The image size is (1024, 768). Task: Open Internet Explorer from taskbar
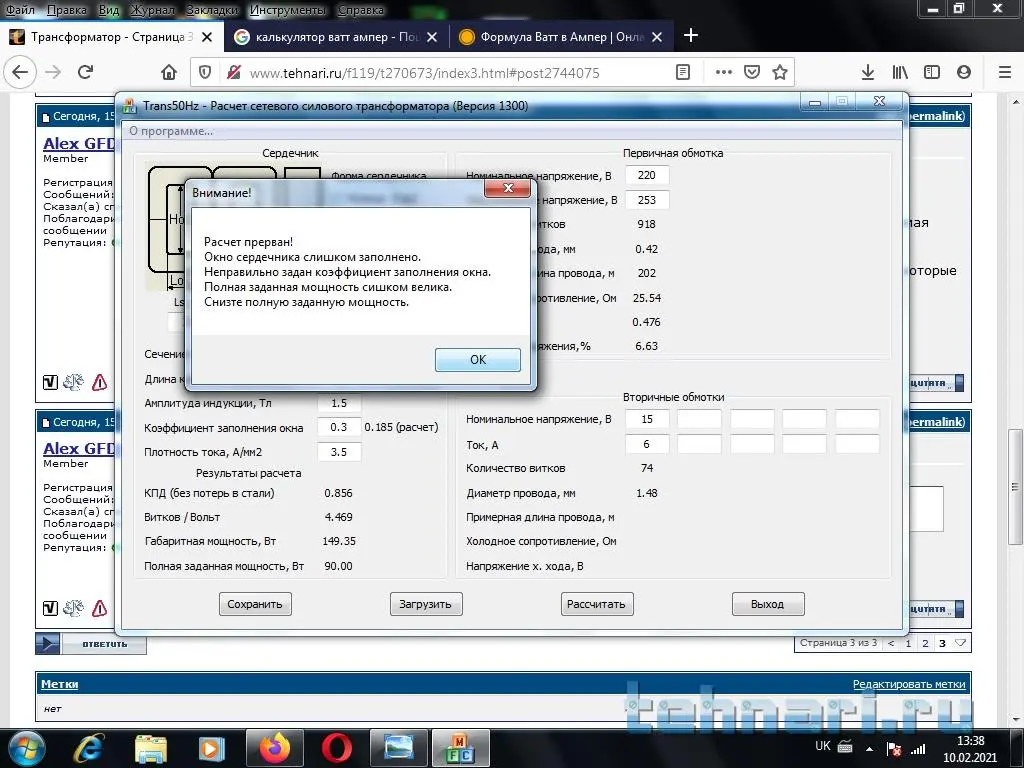(88, 748)
